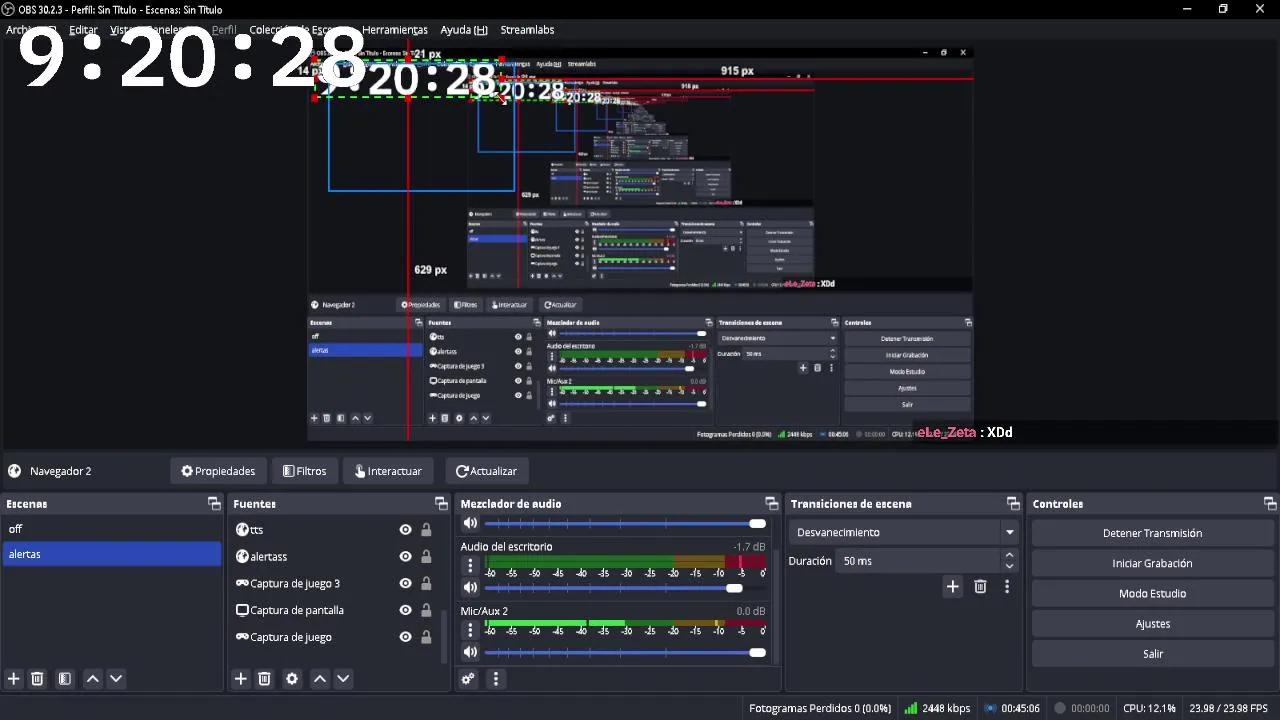
Task: Mute Mic/Aux 2 speaker icon
Action: click(x=470, y=653)
